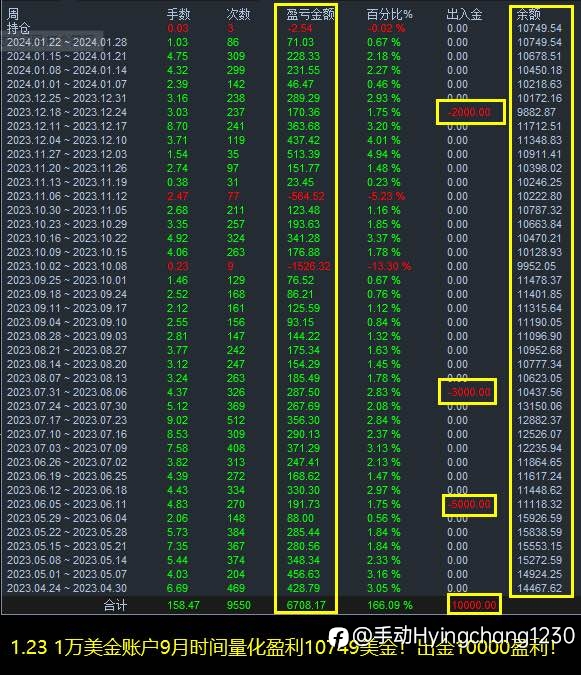Click the 余额 column header

[x=528, y=14]
